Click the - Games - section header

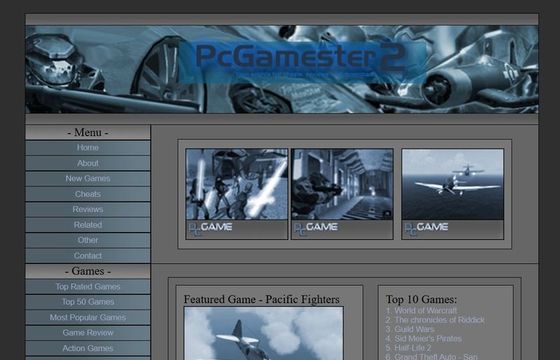(x=88, y=271)
